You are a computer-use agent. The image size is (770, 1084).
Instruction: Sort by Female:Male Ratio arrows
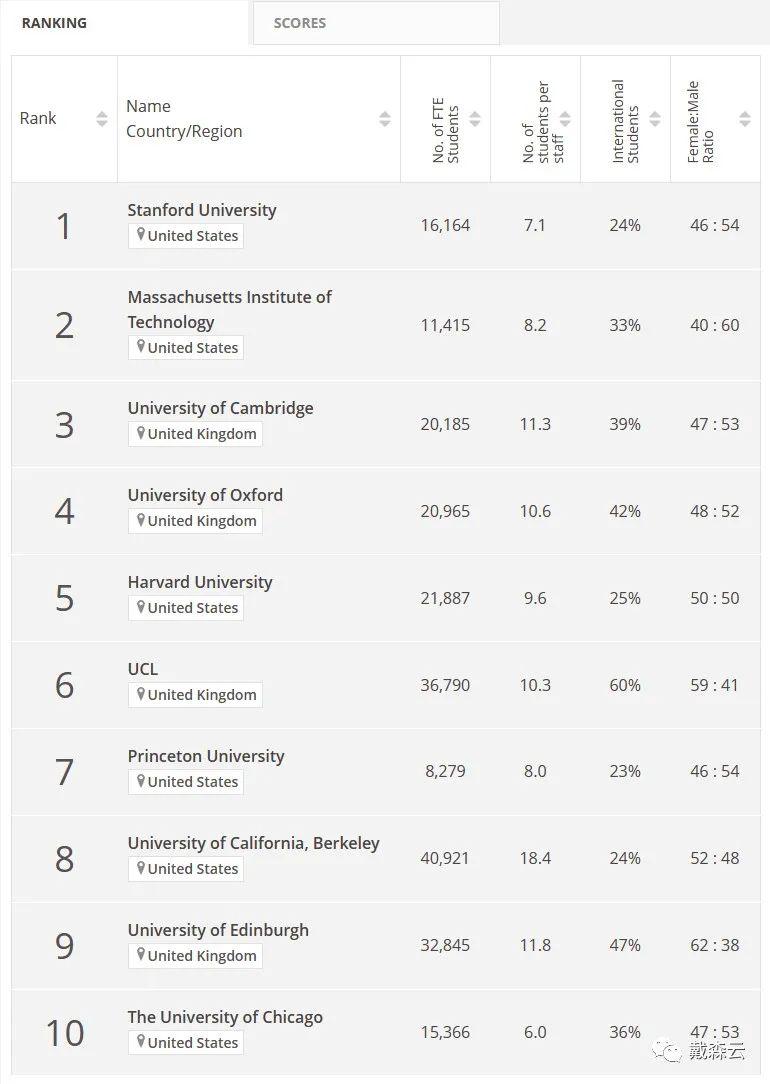pos(745,119)
